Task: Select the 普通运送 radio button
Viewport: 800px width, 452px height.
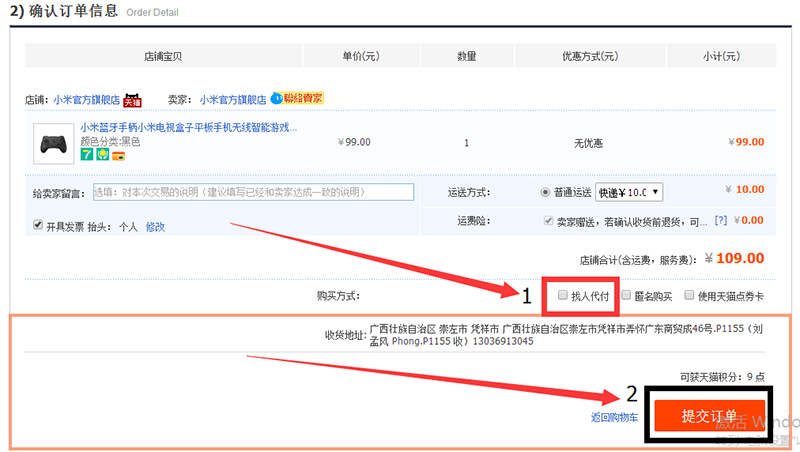Action: pyautogui.click(x=545, y=192)
